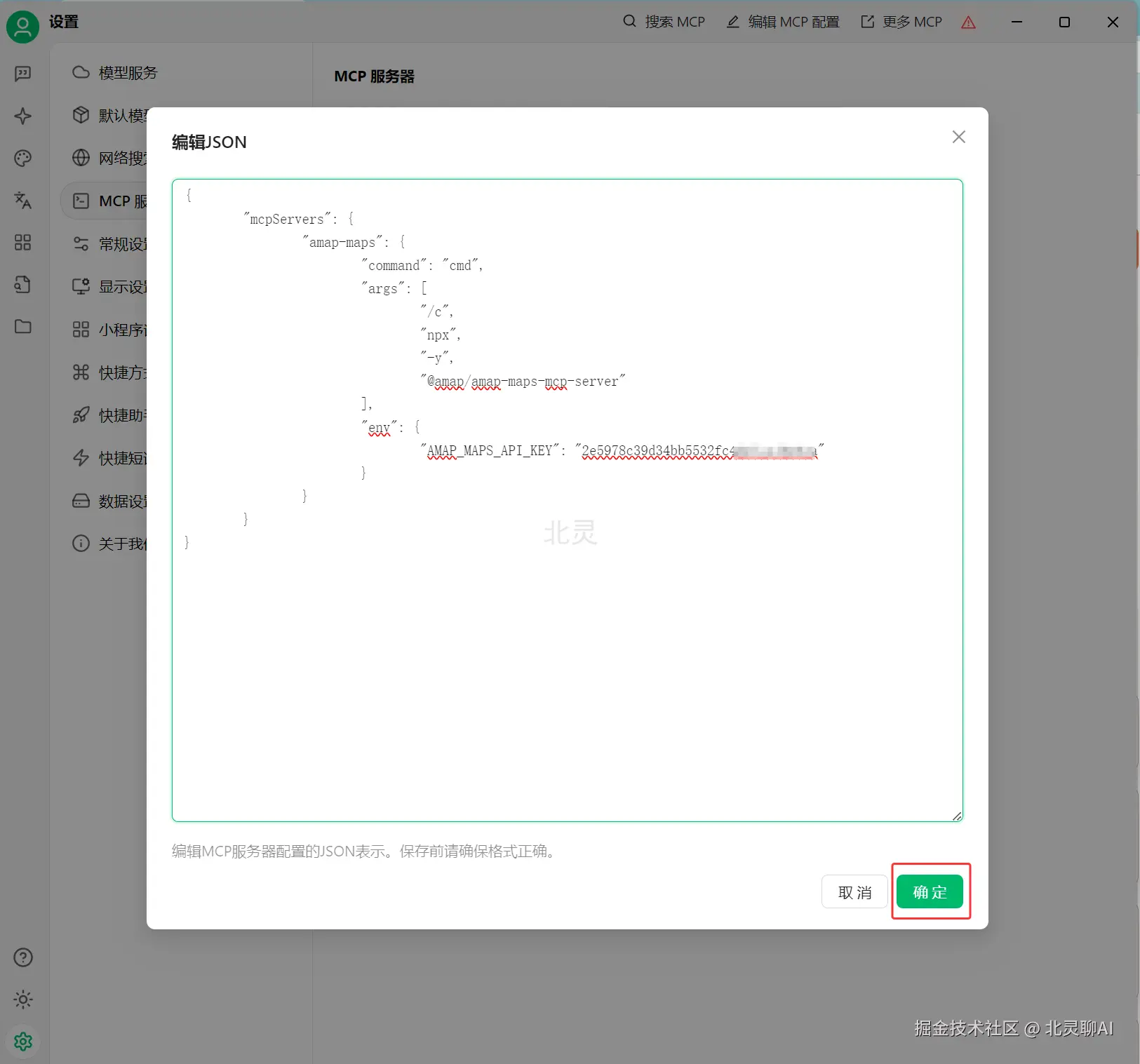Click the "command": "cmd" line
The image size is (1140, 1064).
[x=422, y=265]
